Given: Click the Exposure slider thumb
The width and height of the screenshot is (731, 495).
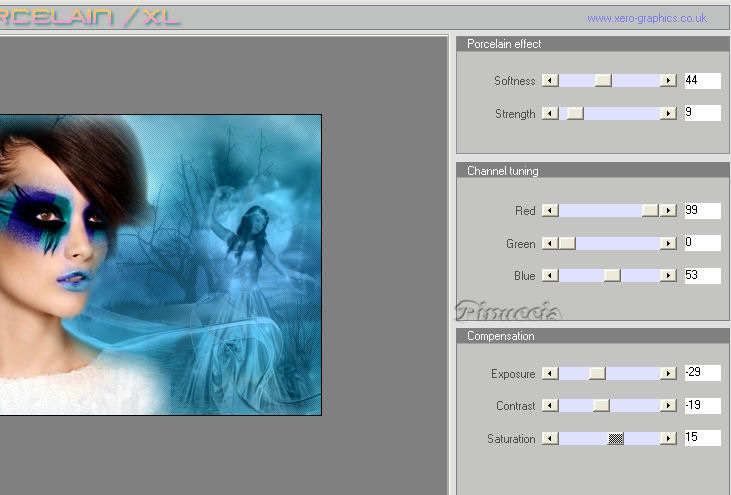Looking at the screenshot, I should (x=597, y=373).
